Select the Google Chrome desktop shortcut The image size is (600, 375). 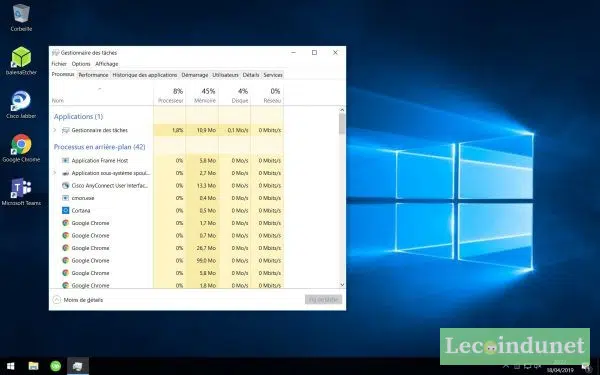(x=21, y=148)
